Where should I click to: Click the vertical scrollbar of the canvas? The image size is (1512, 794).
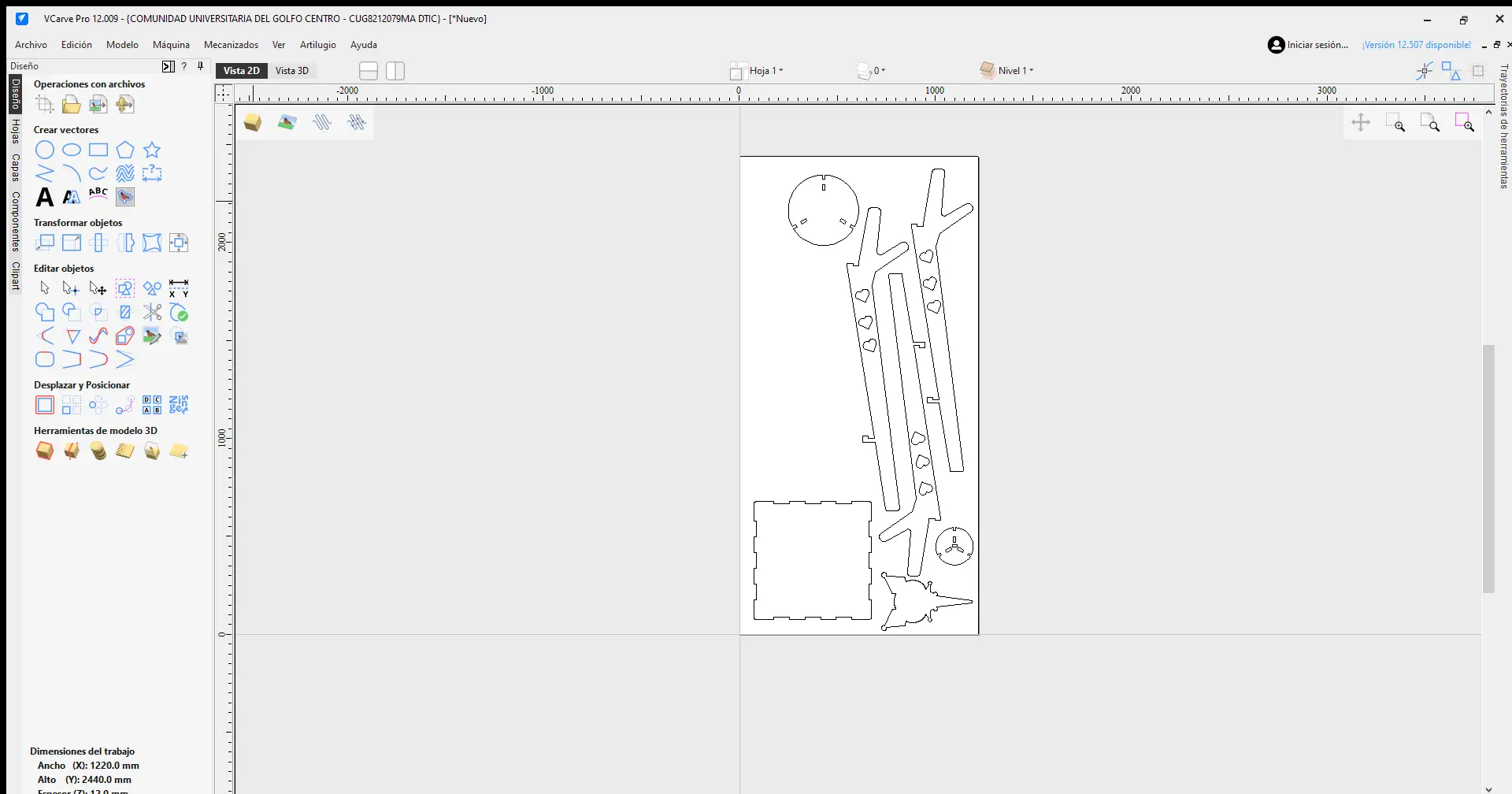click(x=1488, y=469)
